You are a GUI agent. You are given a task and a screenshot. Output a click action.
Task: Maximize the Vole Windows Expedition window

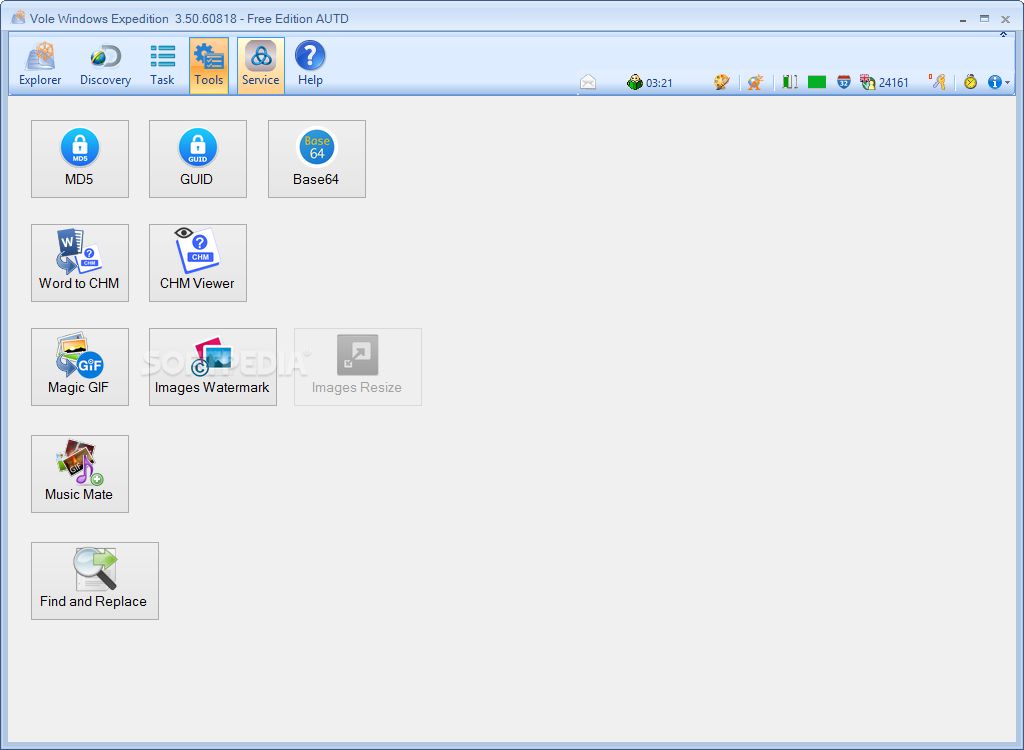click(x=984, y=19)
